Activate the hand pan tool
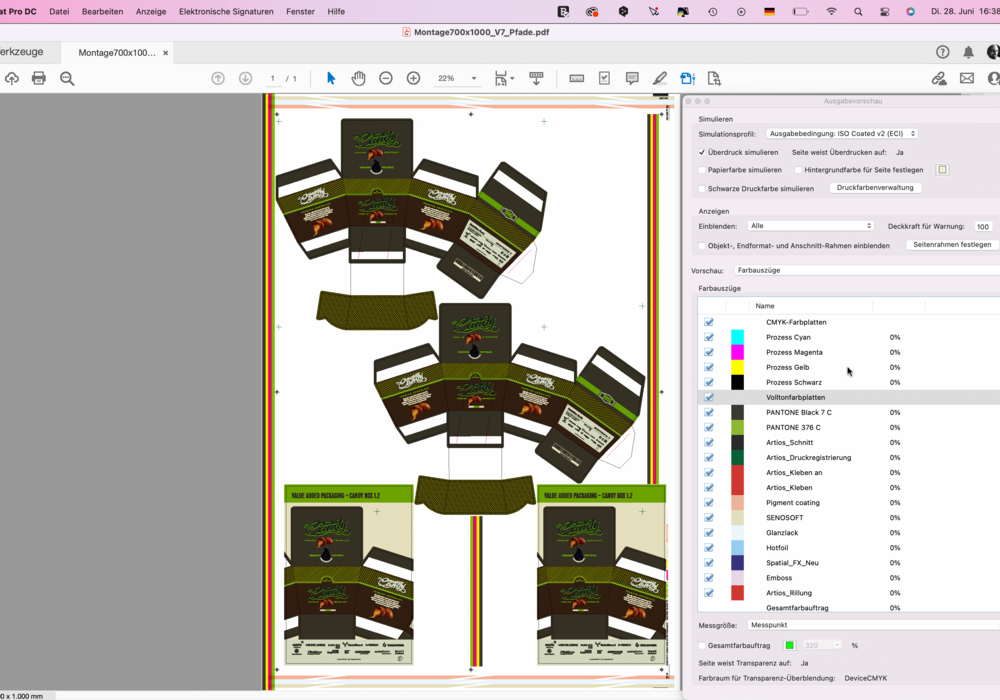The height and width of the screenshot is (700, 1000). click(x=358, y=78)
